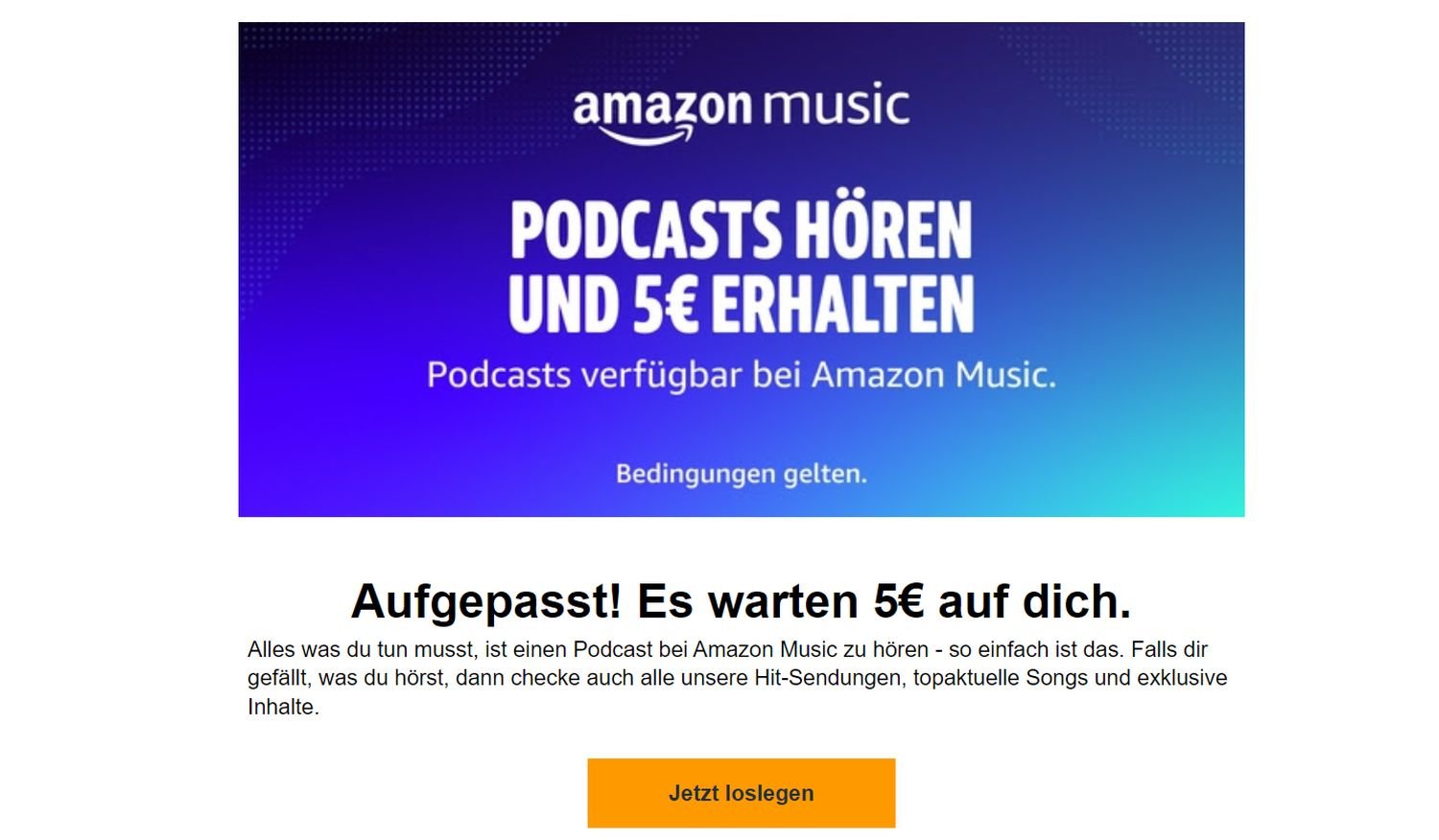The height and width of the screenshot is (840, 1439).
Task: Open the 'Bedingungen gelten.' terms text
Action: tap(741, 474)
